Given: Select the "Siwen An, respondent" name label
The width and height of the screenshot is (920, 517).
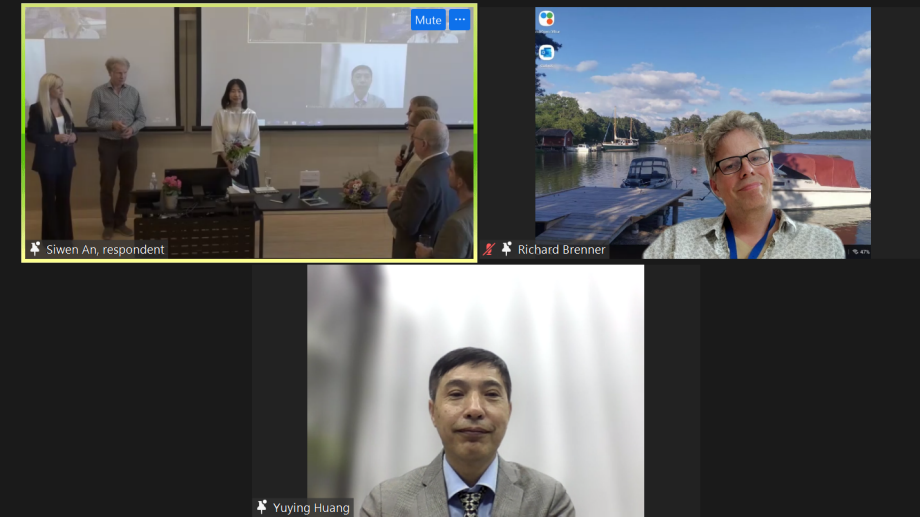Looking at the screenshot, I should [x=105, y=249].
